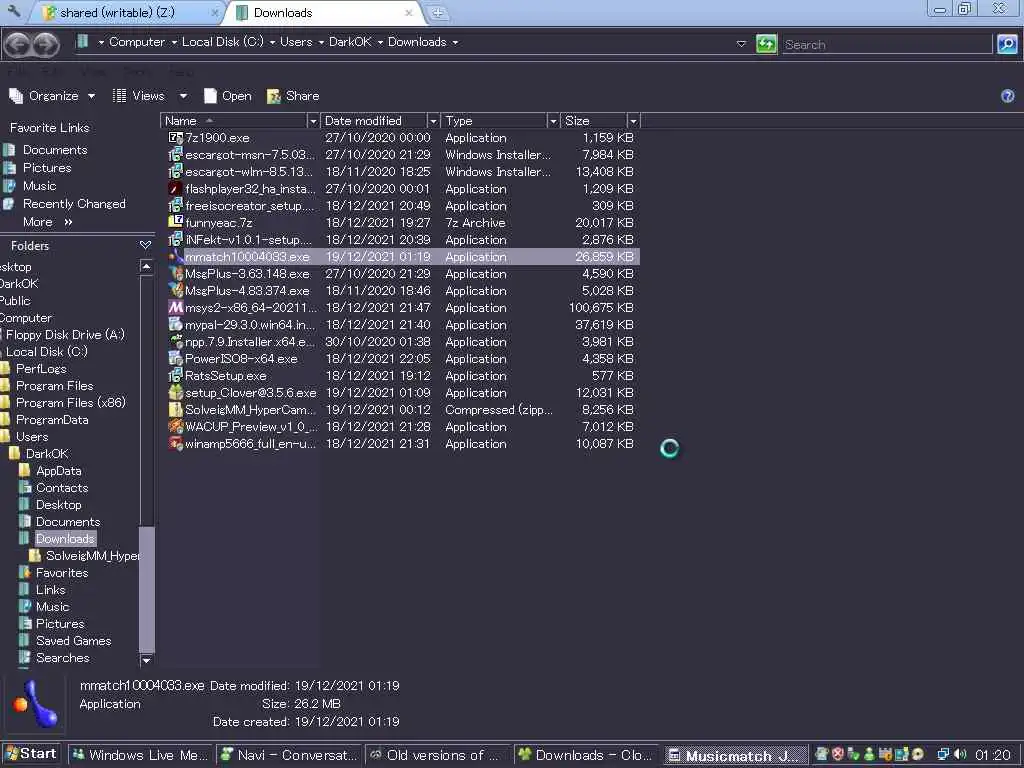Open Name column filter dropdown
Image resolution: width=1024 pixels, height=768 pixels.
pyautogui.click(x=313, y=121)
